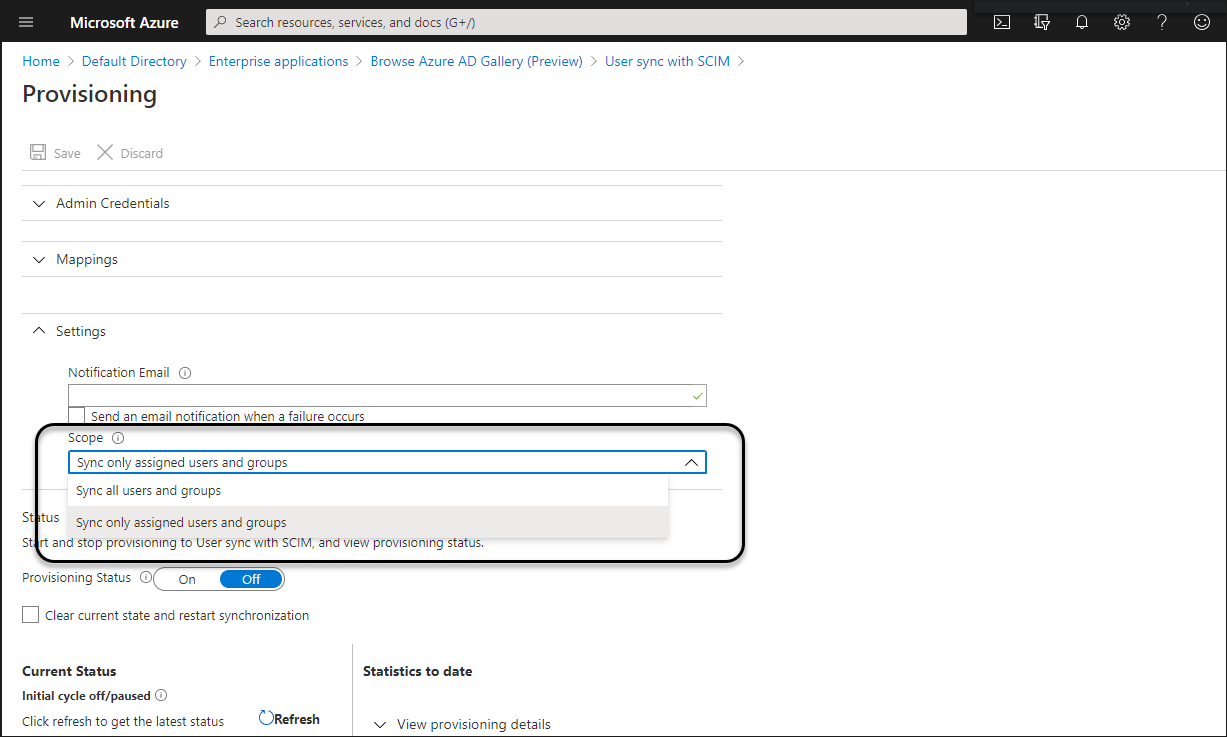Set Provisioning Status to Off
Screen dimensions: 1227x737
point(251,579)
